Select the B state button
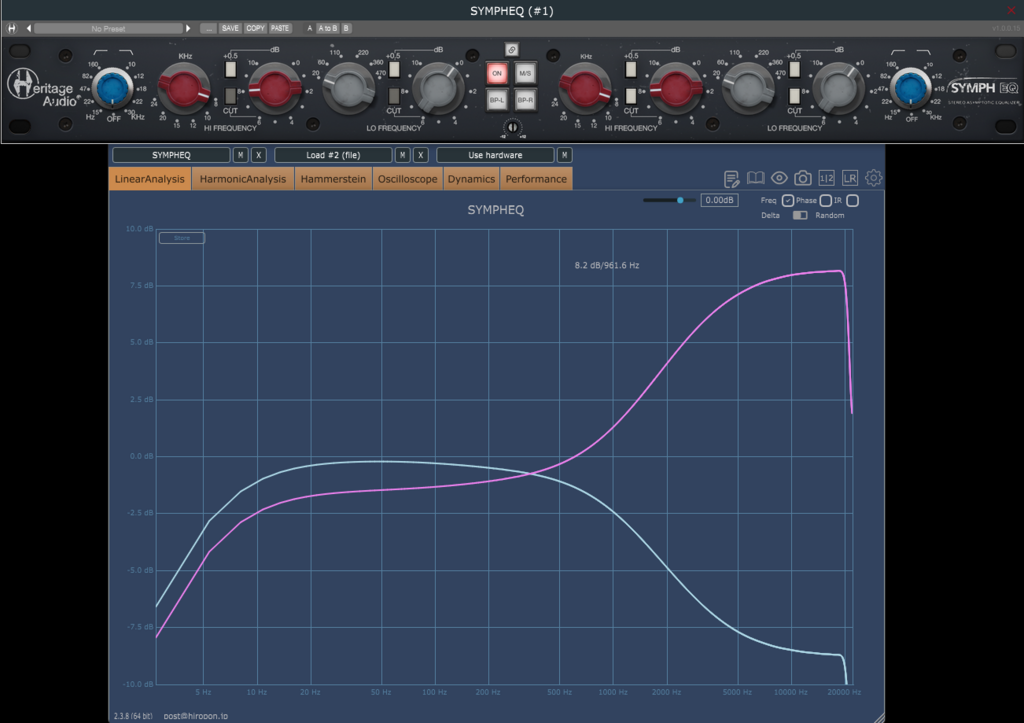 346,28
